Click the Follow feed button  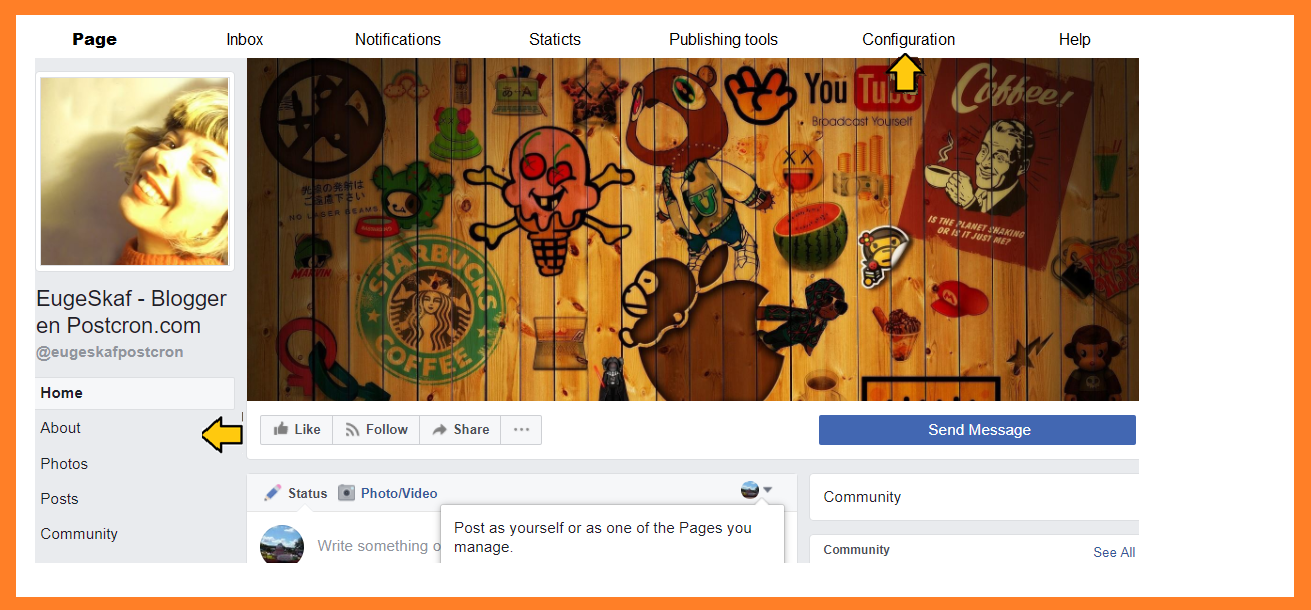click(376, 430)
